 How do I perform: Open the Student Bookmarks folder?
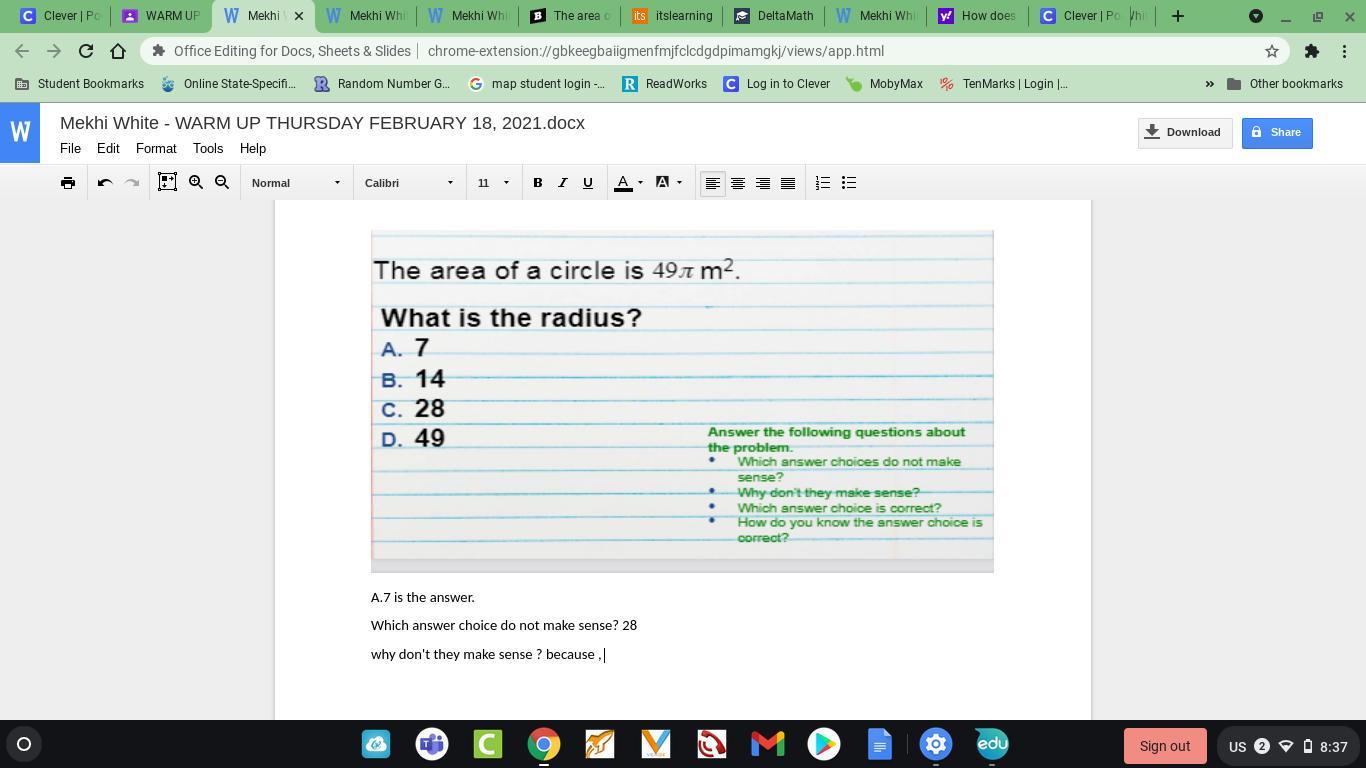pyautogui.click(x=80, y=84)
